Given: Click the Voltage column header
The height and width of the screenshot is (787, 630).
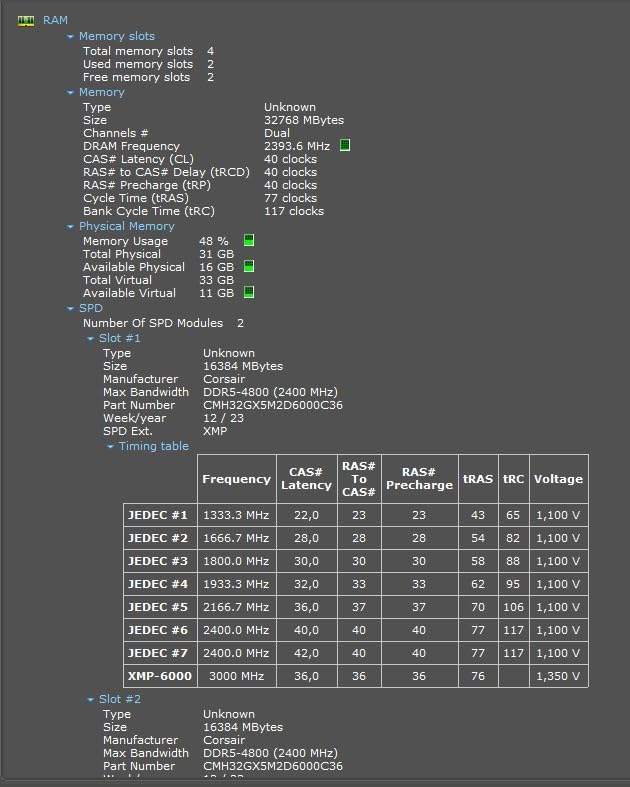Looking at the screenshot, I should [x=559, y=479].
